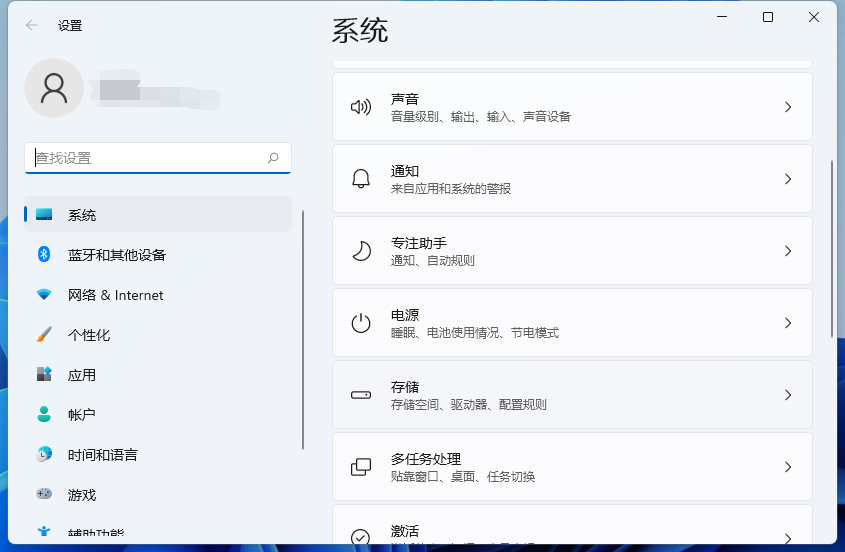The width and height of the screenshot is (845, 552).
Task: Expand the 存储 row chevron arrow
Action: point(788,395)
